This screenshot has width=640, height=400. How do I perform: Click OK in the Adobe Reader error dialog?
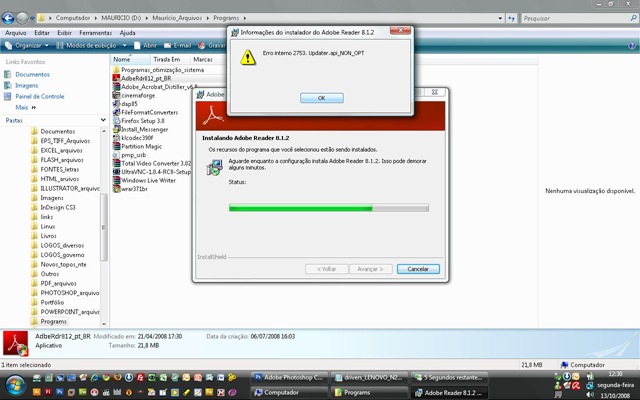(322, 98)
